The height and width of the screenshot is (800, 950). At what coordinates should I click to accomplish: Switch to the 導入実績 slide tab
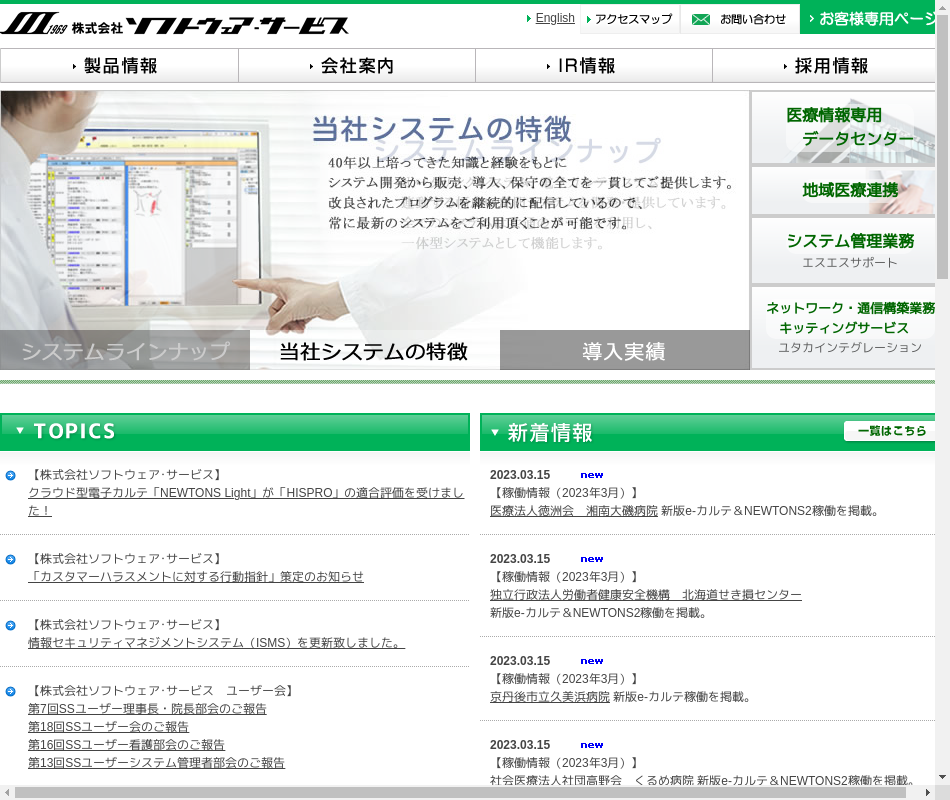click(x=625, y=350)
